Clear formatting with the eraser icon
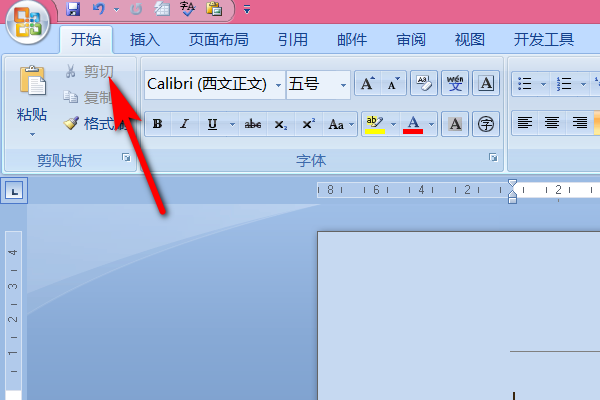600x400 pixels. tap(424, 83)
